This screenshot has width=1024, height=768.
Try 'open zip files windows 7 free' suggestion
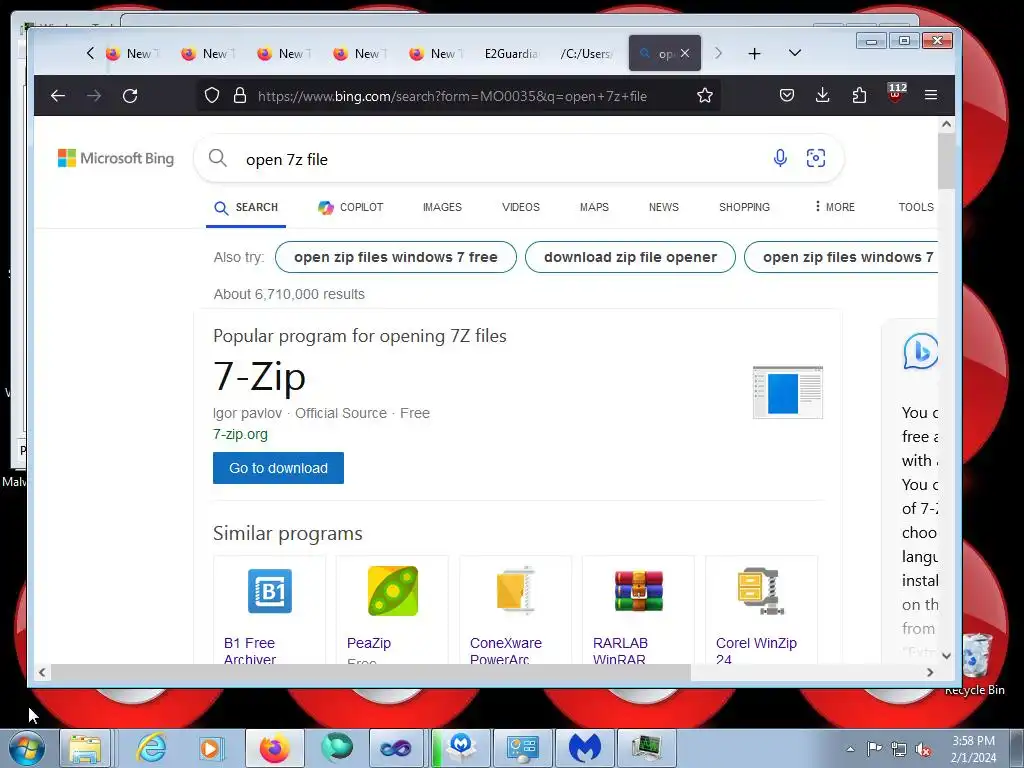pos(396,257)
